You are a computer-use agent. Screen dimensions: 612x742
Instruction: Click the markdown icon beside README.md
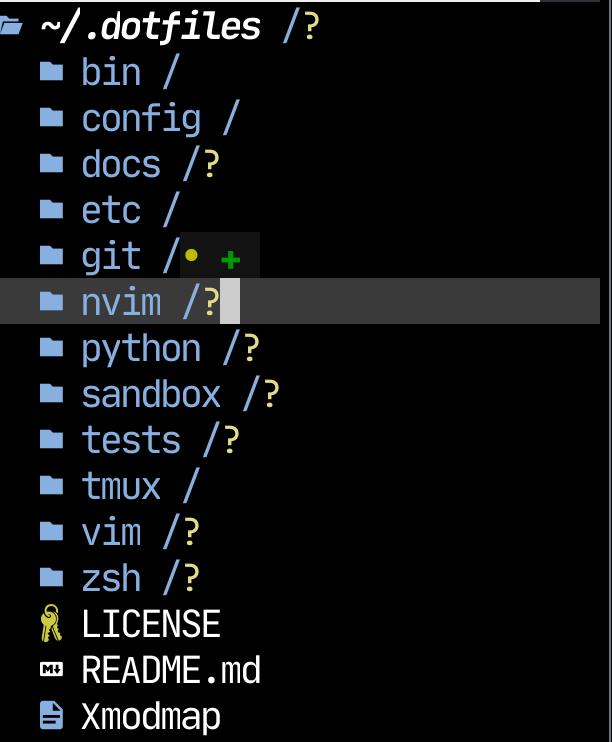(52, 669)
